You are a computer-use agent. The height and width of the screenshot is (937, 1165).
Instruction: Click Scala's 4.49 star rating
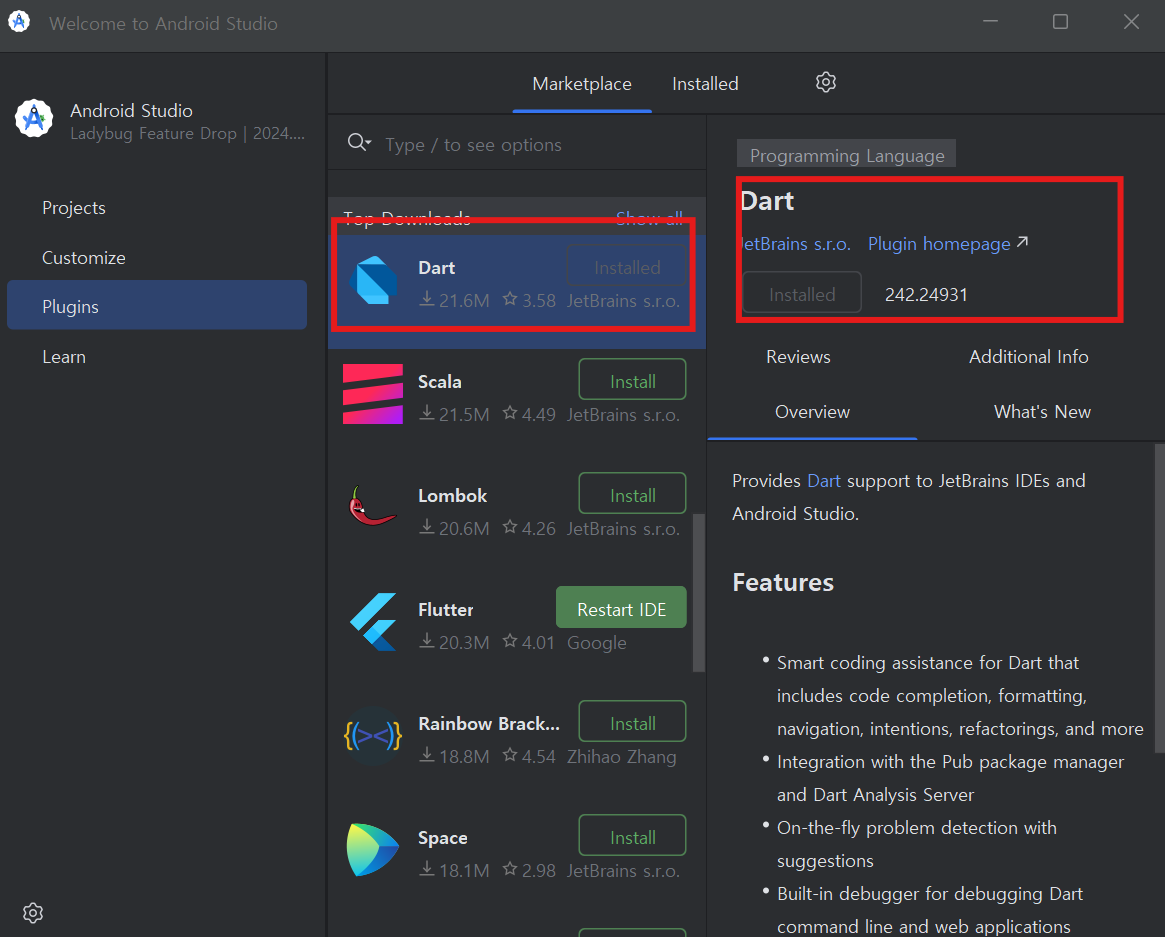(x=529, y=414)
